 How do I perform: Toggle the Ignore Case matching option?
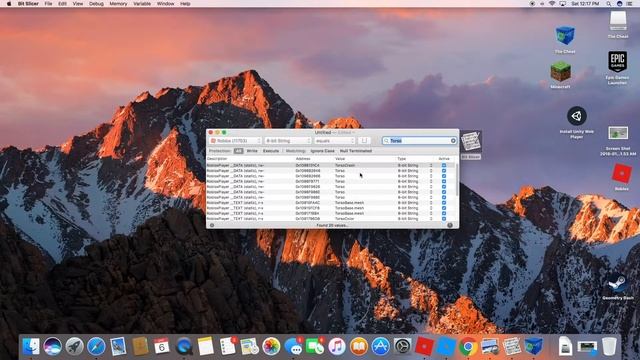tap(322, 151)
